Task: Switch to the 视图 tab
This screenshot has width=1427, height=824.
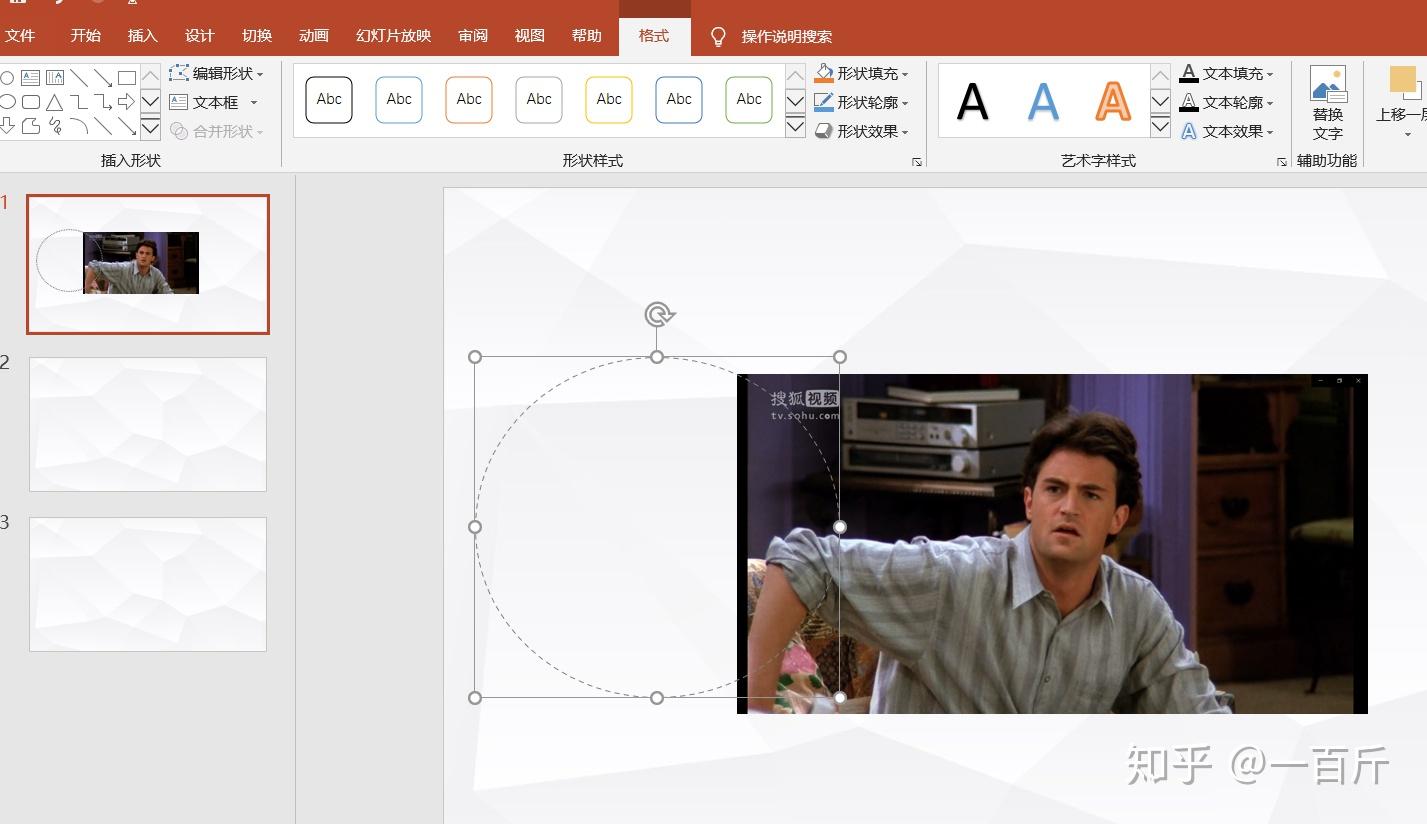Action: [530, 36]
